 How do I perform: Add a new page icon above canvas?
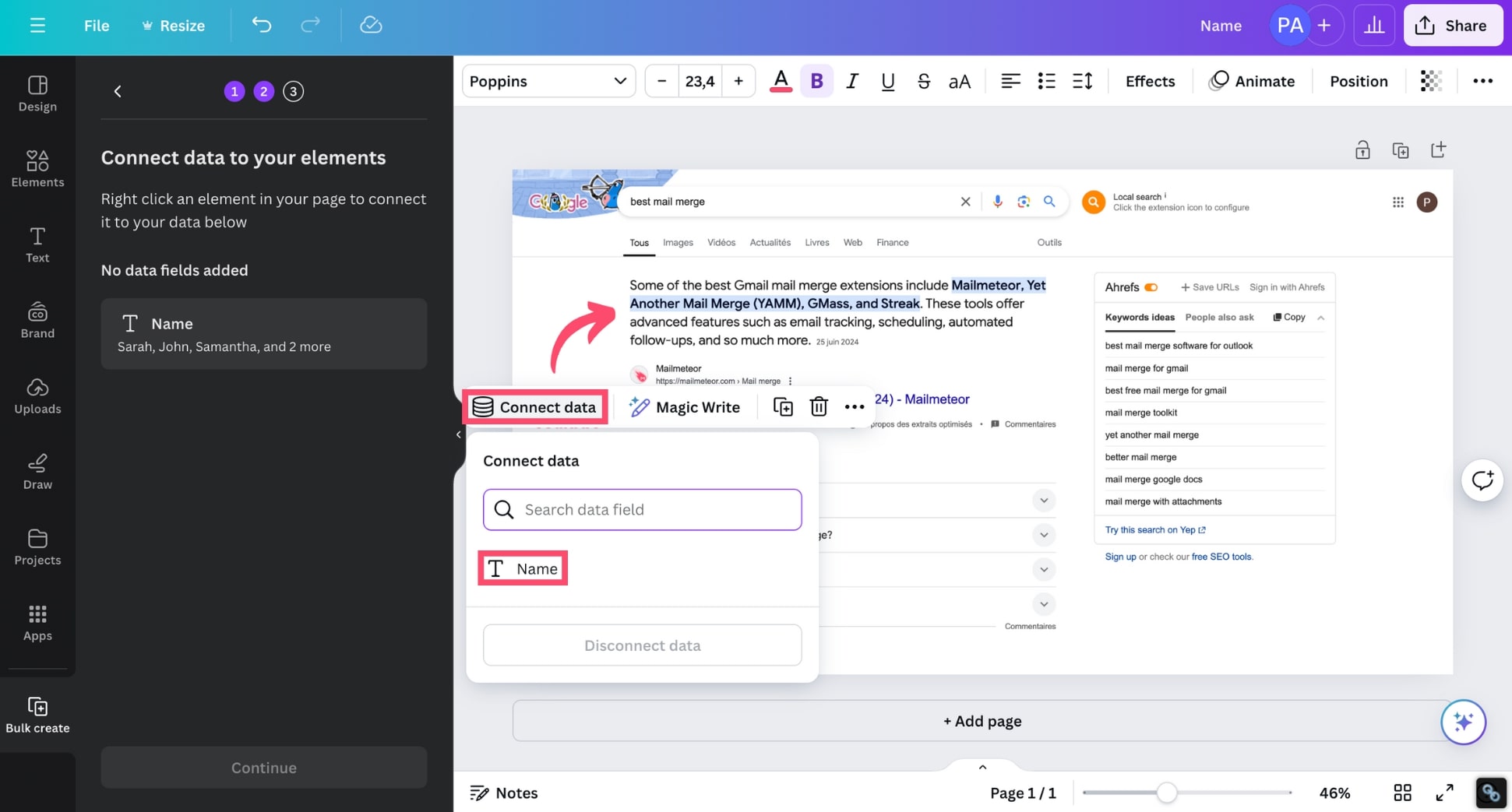(x=1438, y=150)
